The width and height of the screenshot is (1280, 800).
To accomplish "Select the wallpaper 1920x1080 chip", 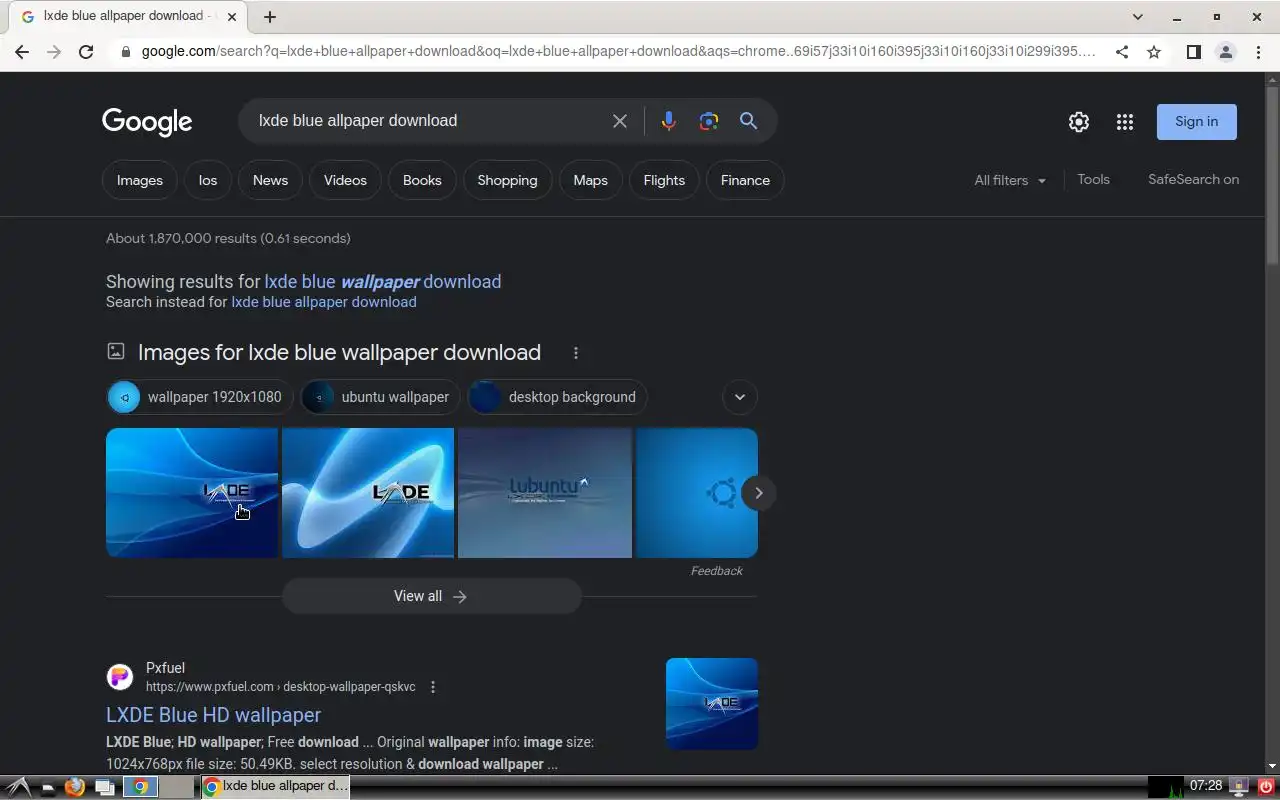I will 200,397.
